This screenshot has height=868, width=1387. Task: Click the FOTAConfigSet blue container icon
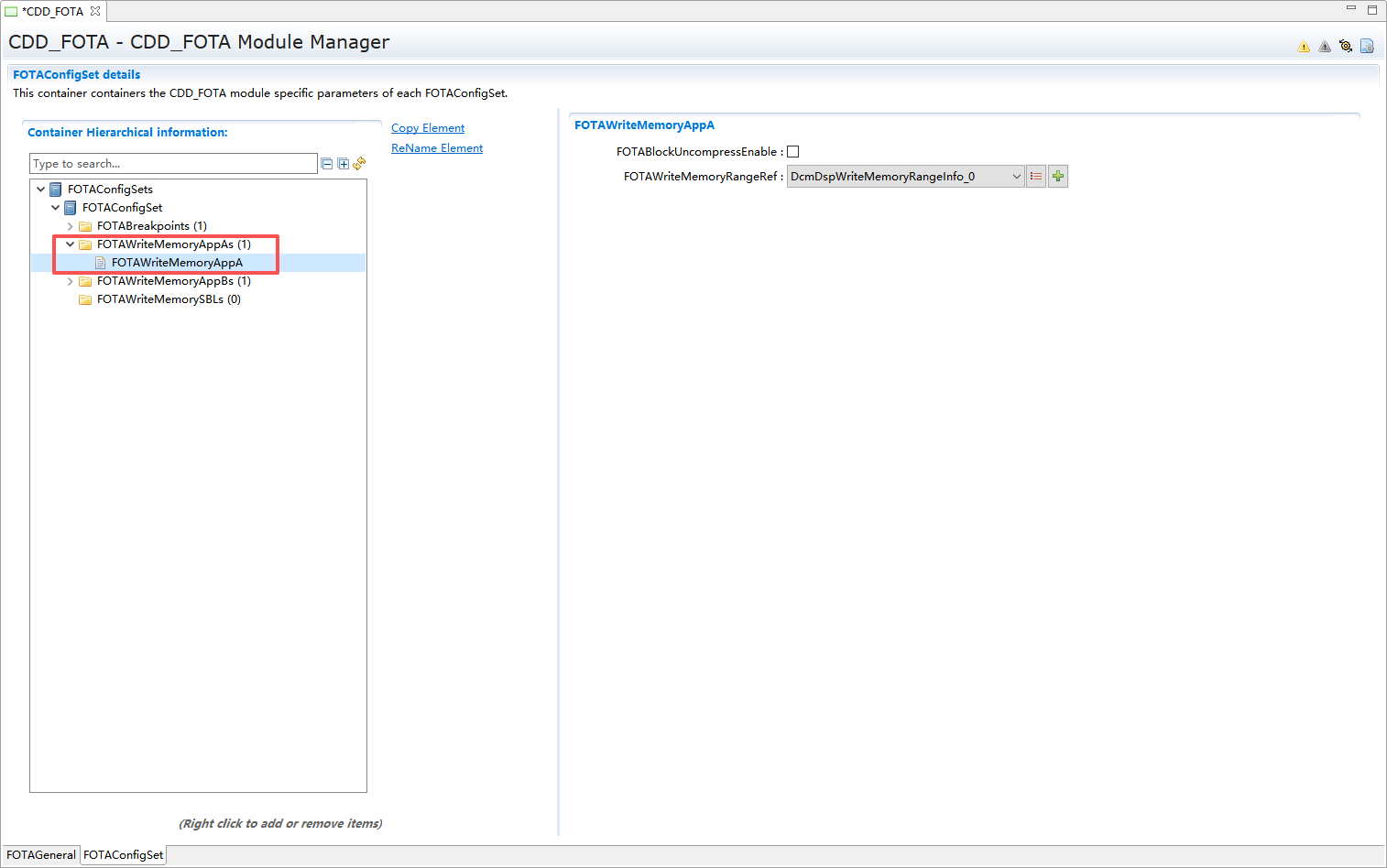(71, 208)
